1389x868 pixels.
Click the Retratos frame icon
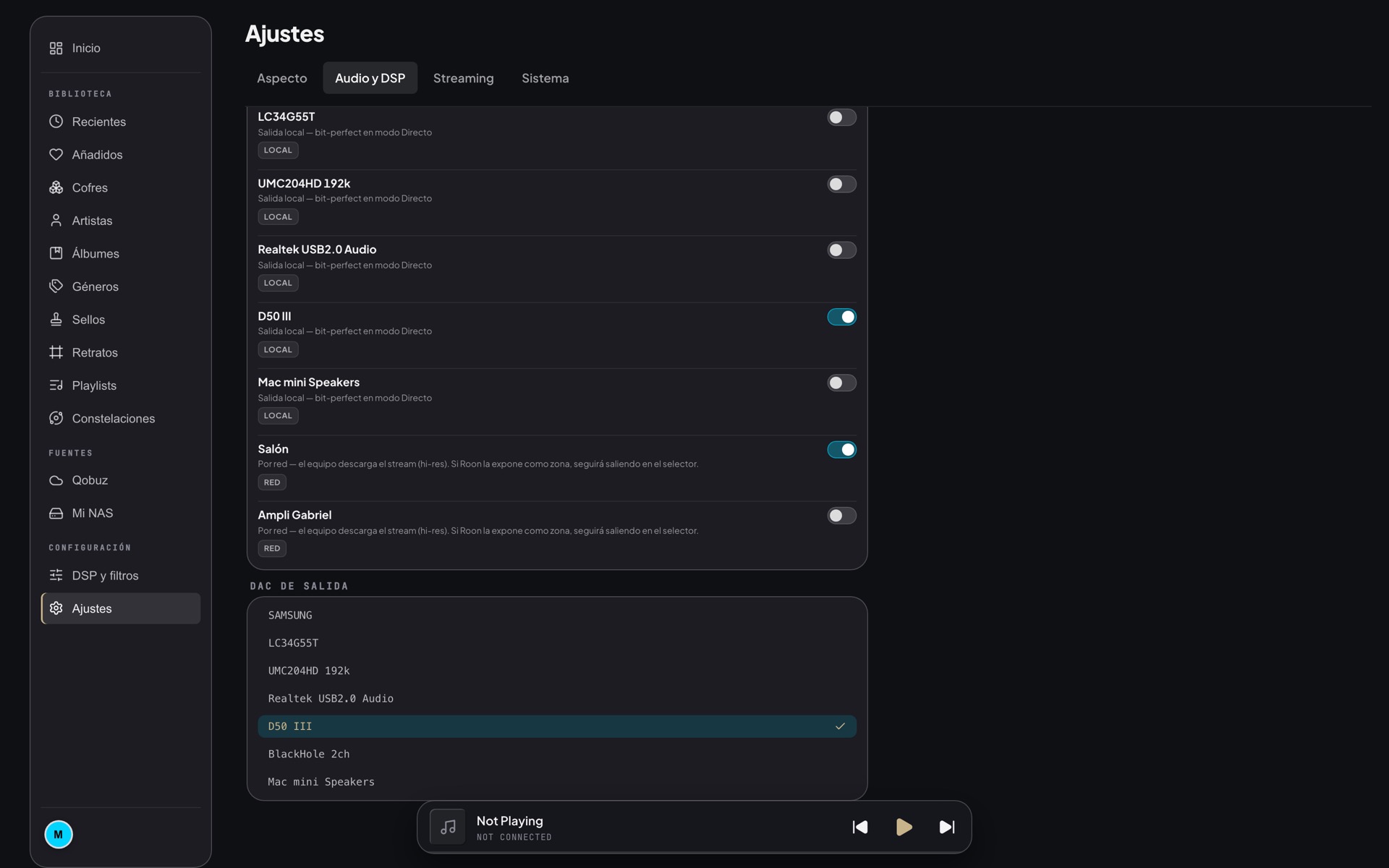pos(56,352)
